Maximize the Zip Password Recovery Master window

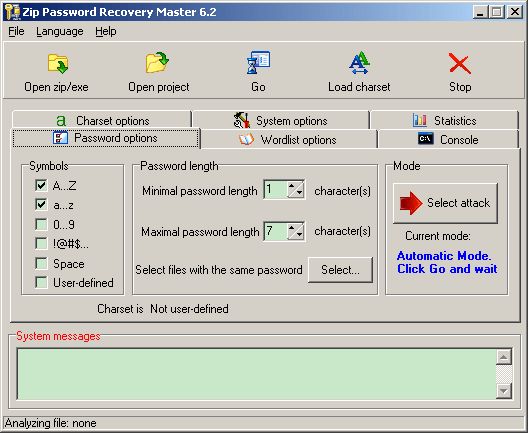497,12
